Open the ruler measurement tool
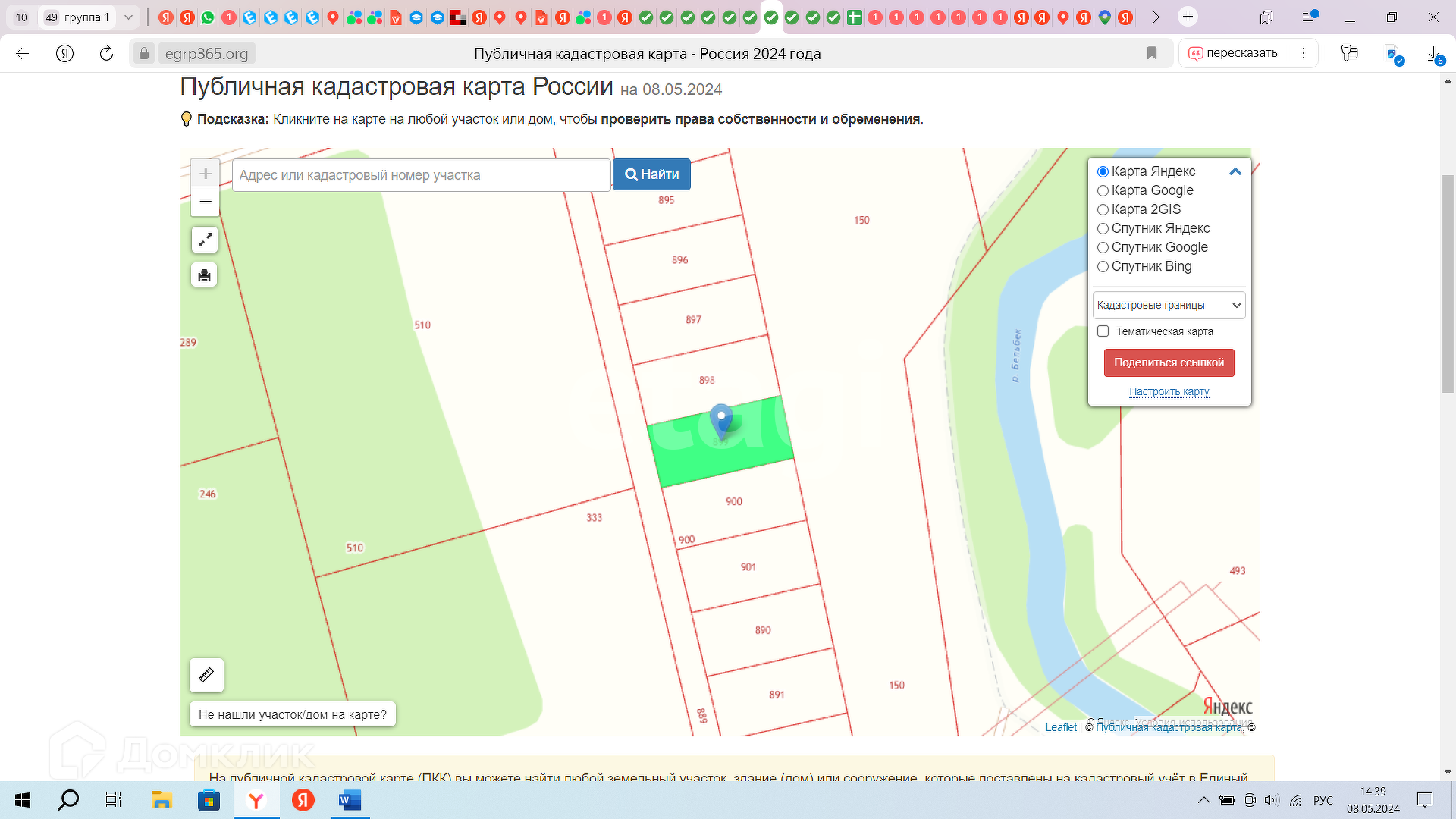The height and width of the screenshot is (819, 1456). (206, 675)
